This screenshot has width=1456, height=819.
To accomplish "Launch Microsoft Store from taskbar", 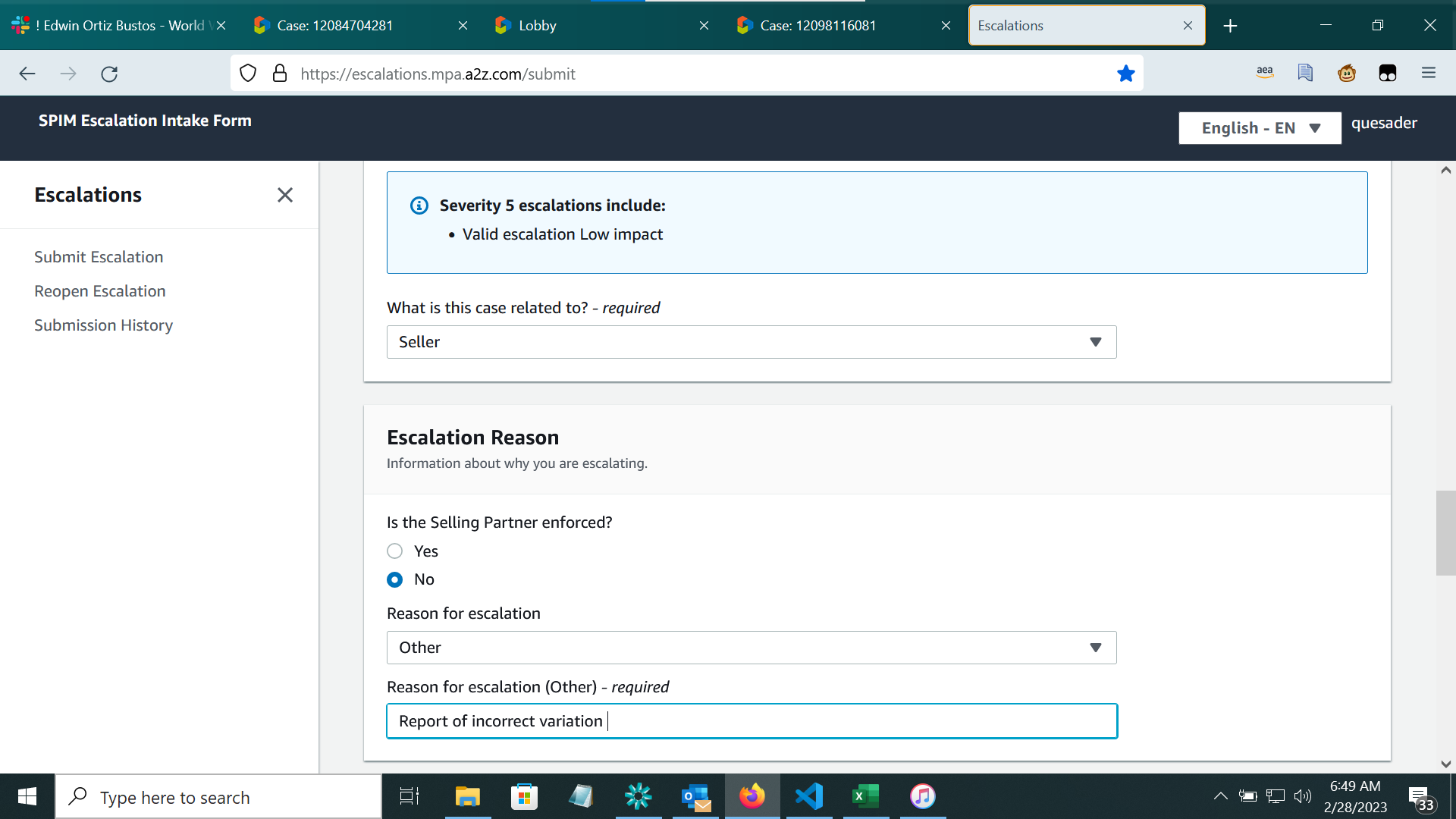I will coord(524,796).
